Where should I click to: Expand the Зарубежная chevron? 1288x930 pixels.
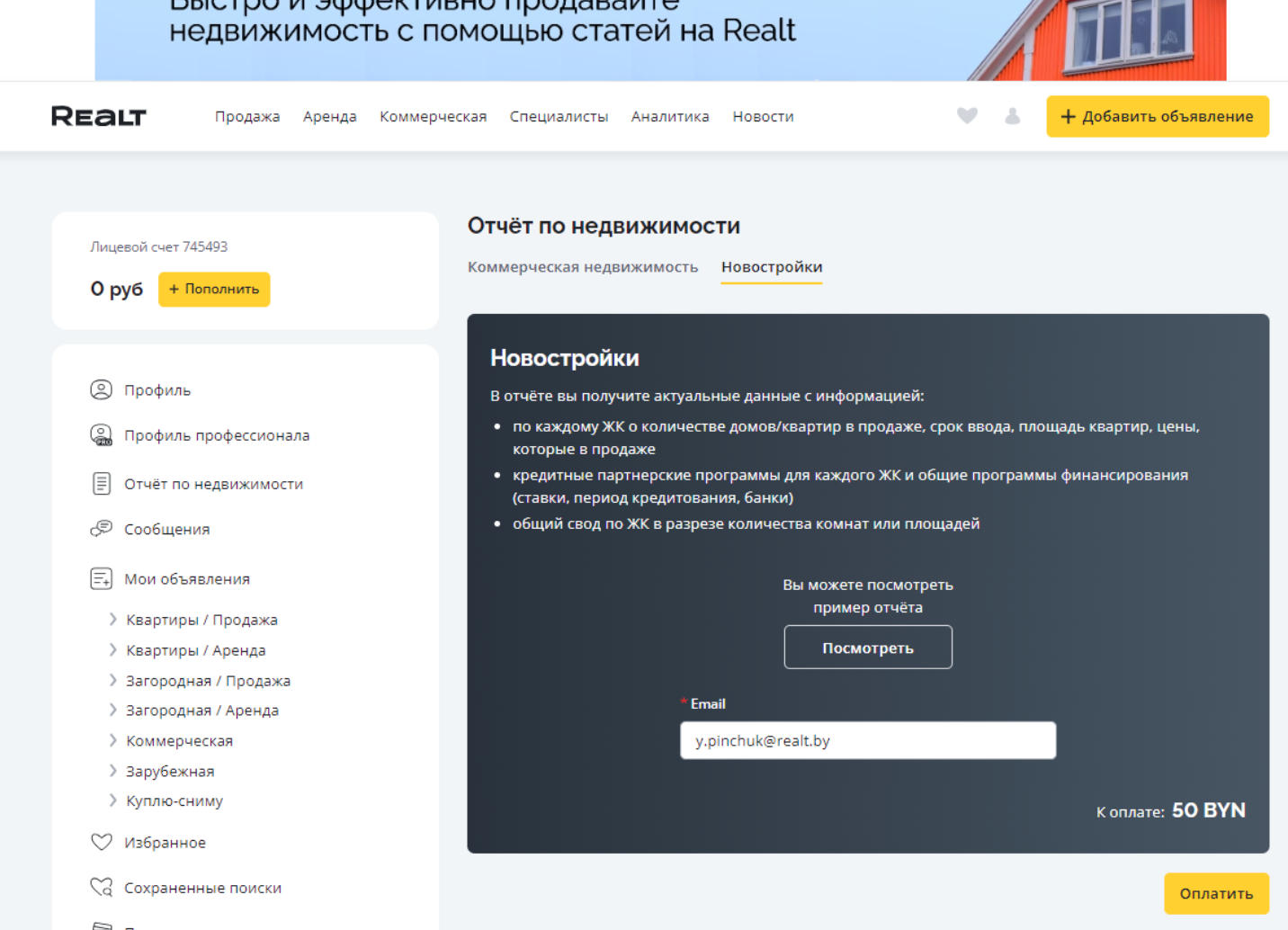pos(112,771)
